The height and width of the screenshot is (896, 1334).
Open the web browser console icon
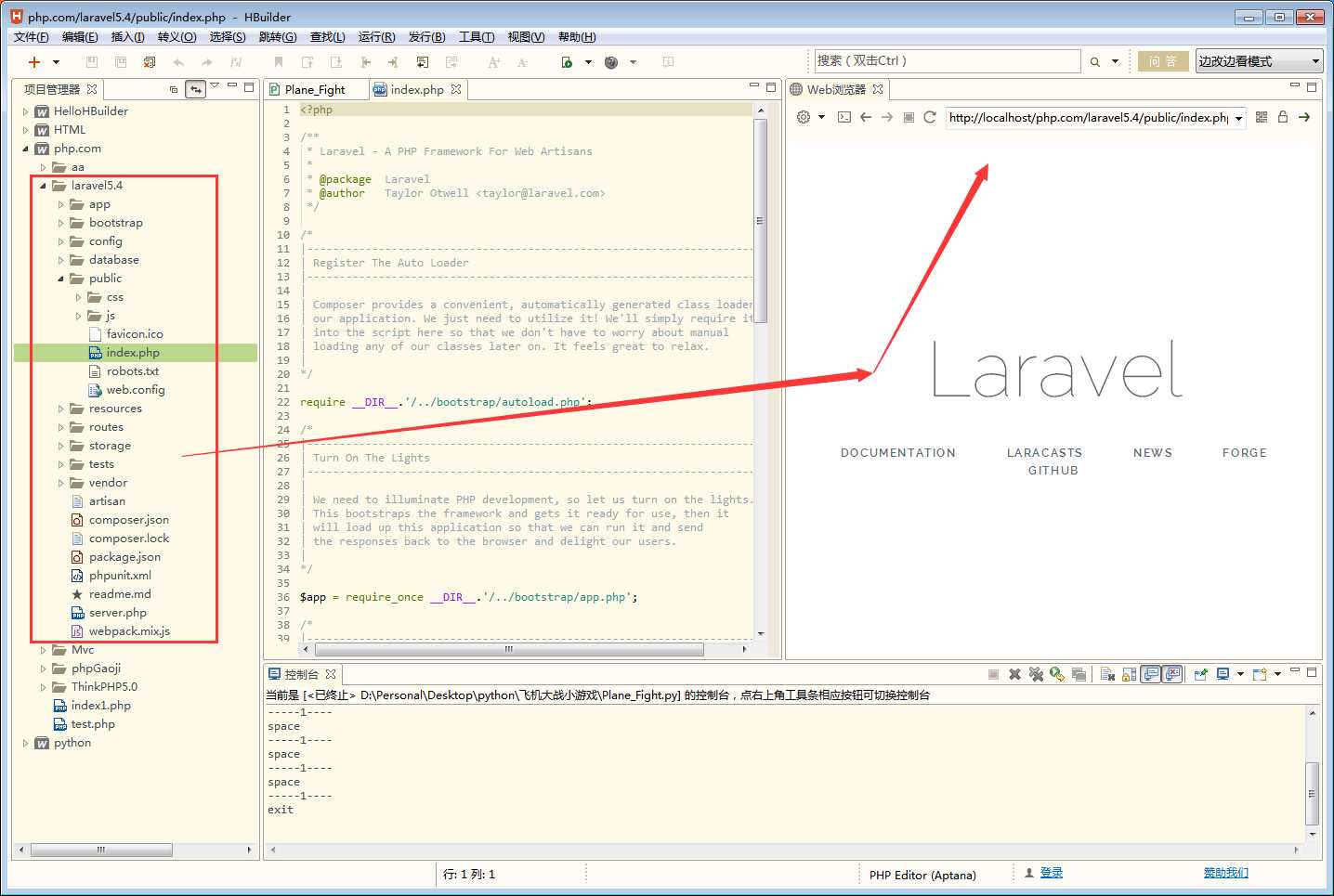844,117
